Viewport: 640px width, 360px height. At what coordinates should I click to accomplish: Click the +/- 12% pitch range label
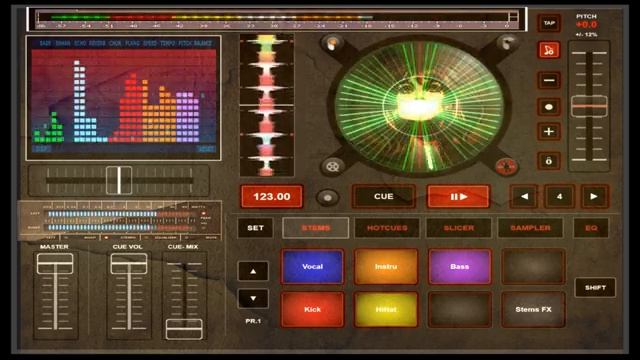click(x=587, y=35)
